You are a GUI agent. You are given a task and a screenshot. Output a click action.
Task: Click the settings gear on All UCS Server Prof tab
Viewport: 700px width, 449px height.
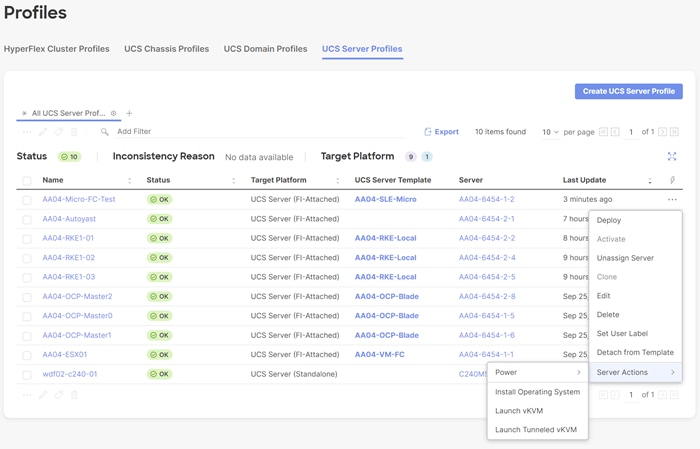click(113, 113)
